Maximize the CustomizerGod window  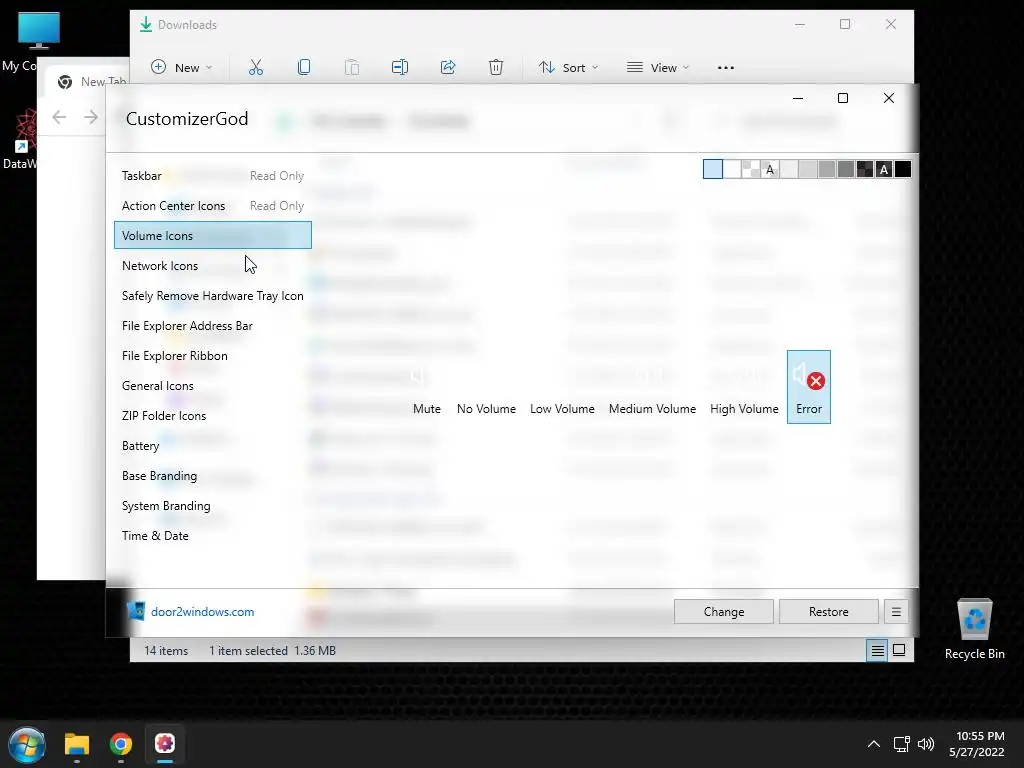coord(843,98)
